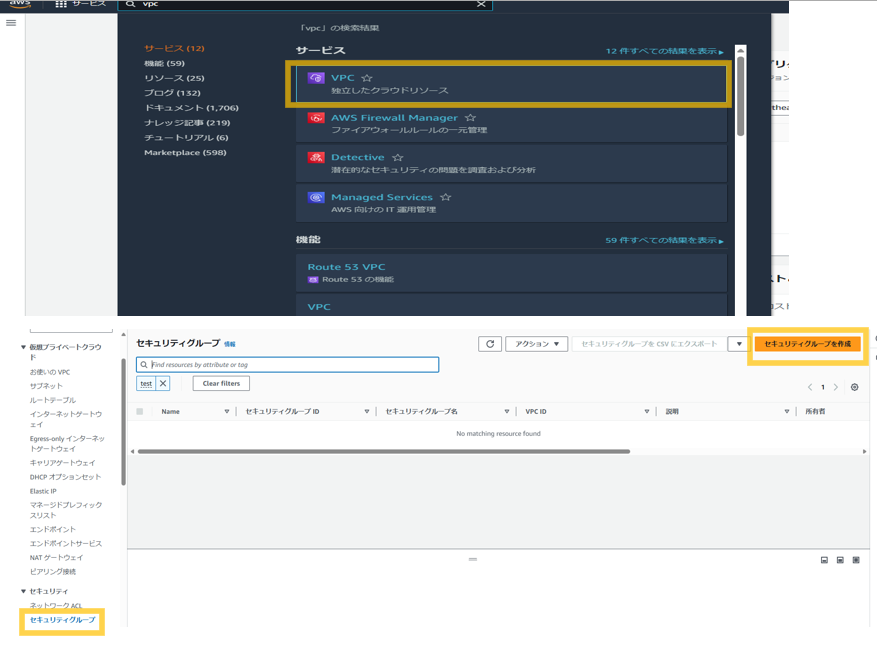The image size is (877, 658).
Task: Favorite the VPC service star
Action: click(x=367, y=78)
